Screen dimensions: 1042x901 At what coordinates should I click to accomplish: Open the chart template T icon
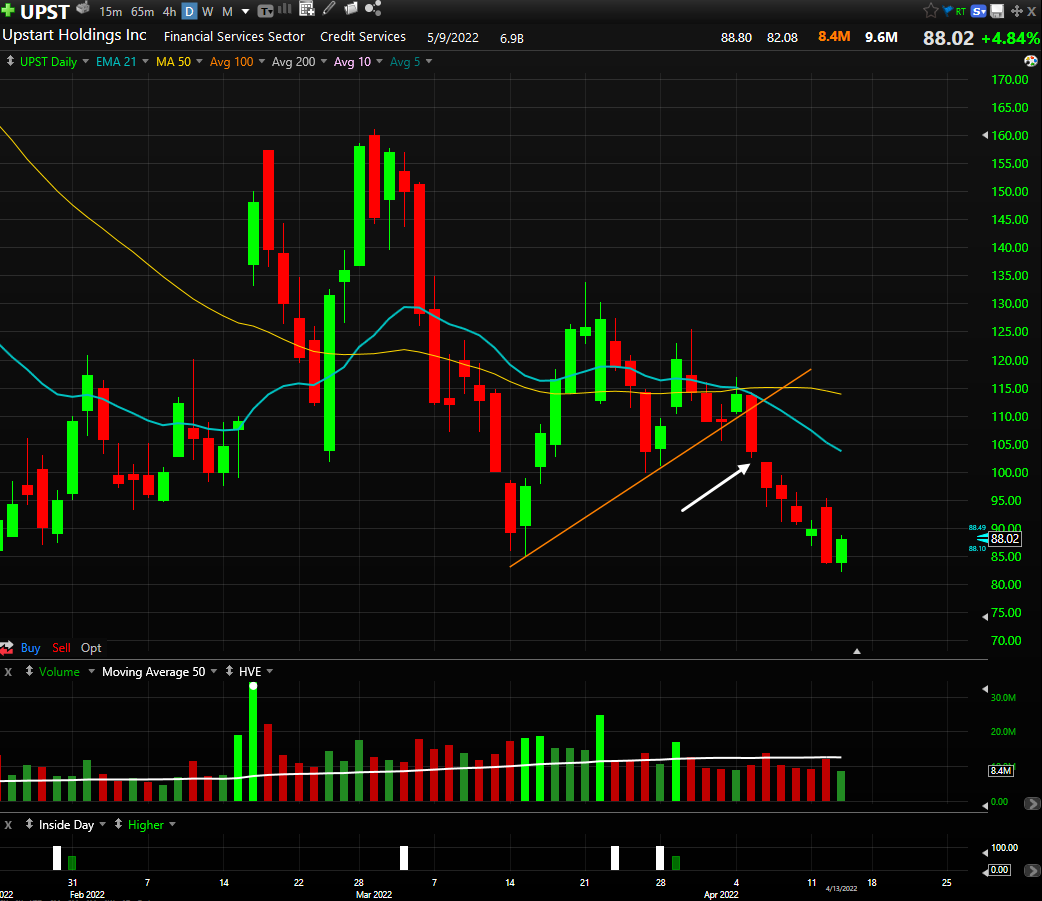(x=265, y=11)
